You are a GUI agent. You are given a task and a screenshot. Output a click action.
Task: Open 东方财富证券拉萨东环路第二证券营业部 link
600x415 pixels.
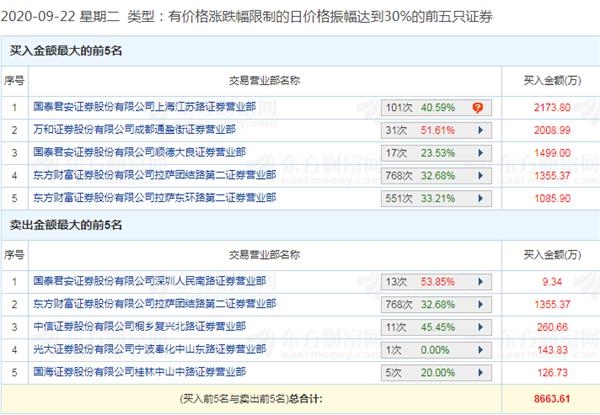(x=155, y=198)
